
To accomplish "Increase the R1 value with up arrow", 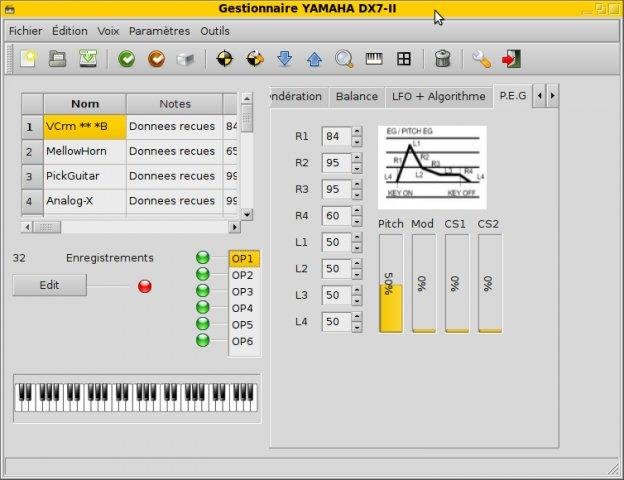I will tap(357, 131).
